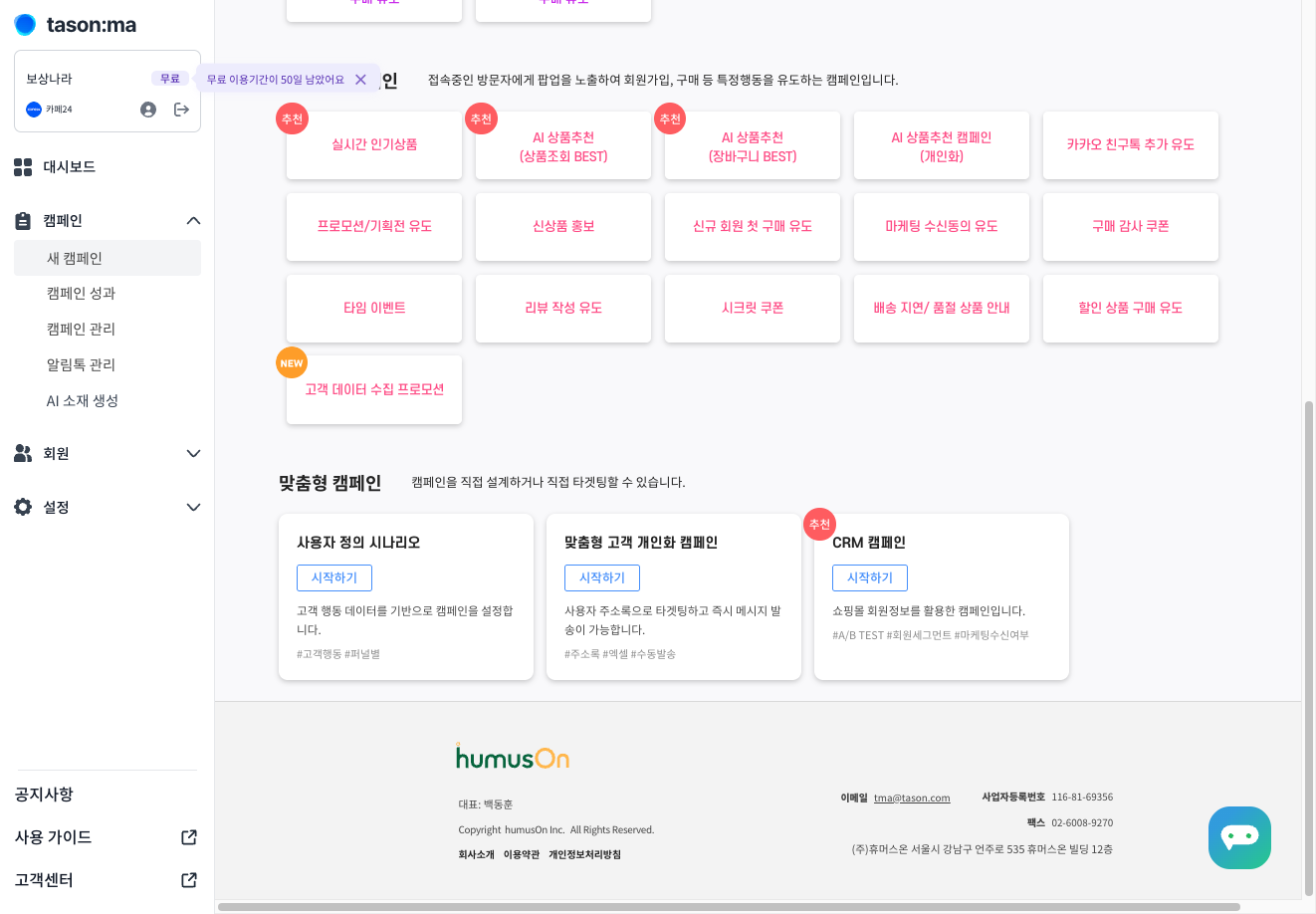1316x914 pixels.
Task: Select 시크릿 쿠폰 card
Action: click(x=753, y=309)
